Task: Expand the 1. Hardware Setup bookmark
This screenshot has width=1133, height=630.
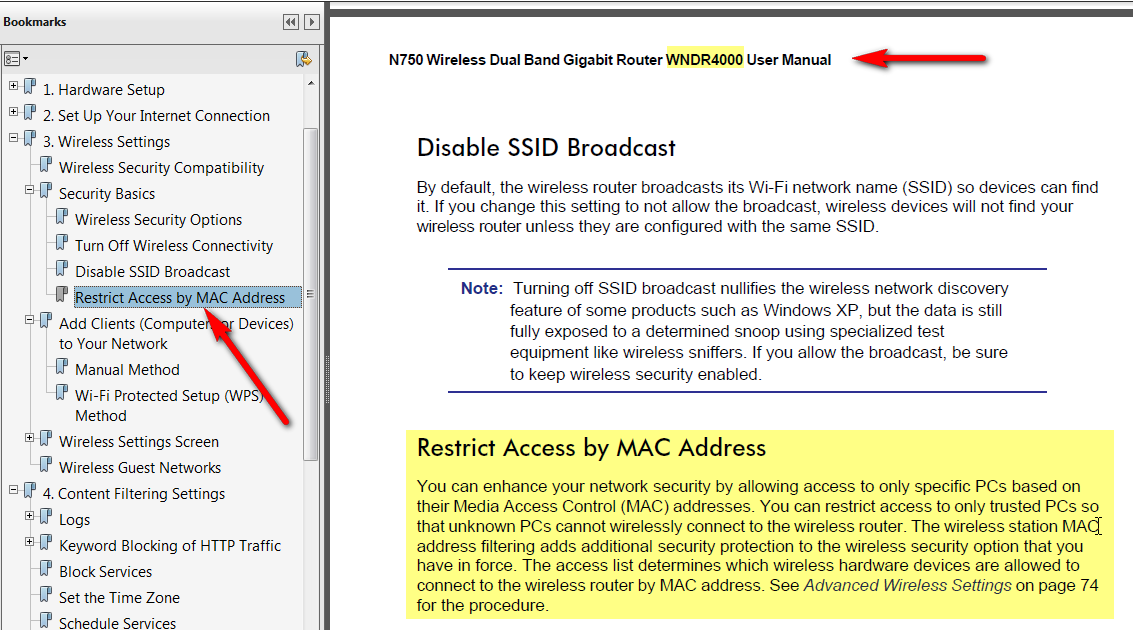Action: pos(13,85)
